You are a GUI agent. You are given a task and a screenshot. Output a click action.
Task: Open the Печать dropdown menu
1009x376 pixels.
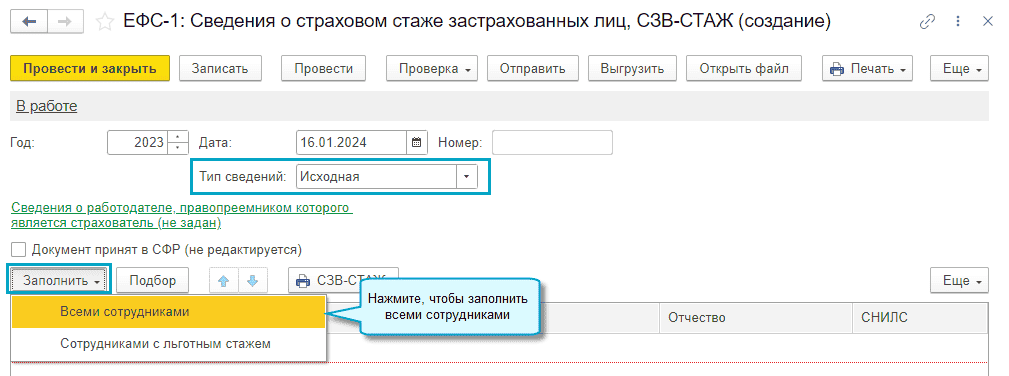[867, 68]
